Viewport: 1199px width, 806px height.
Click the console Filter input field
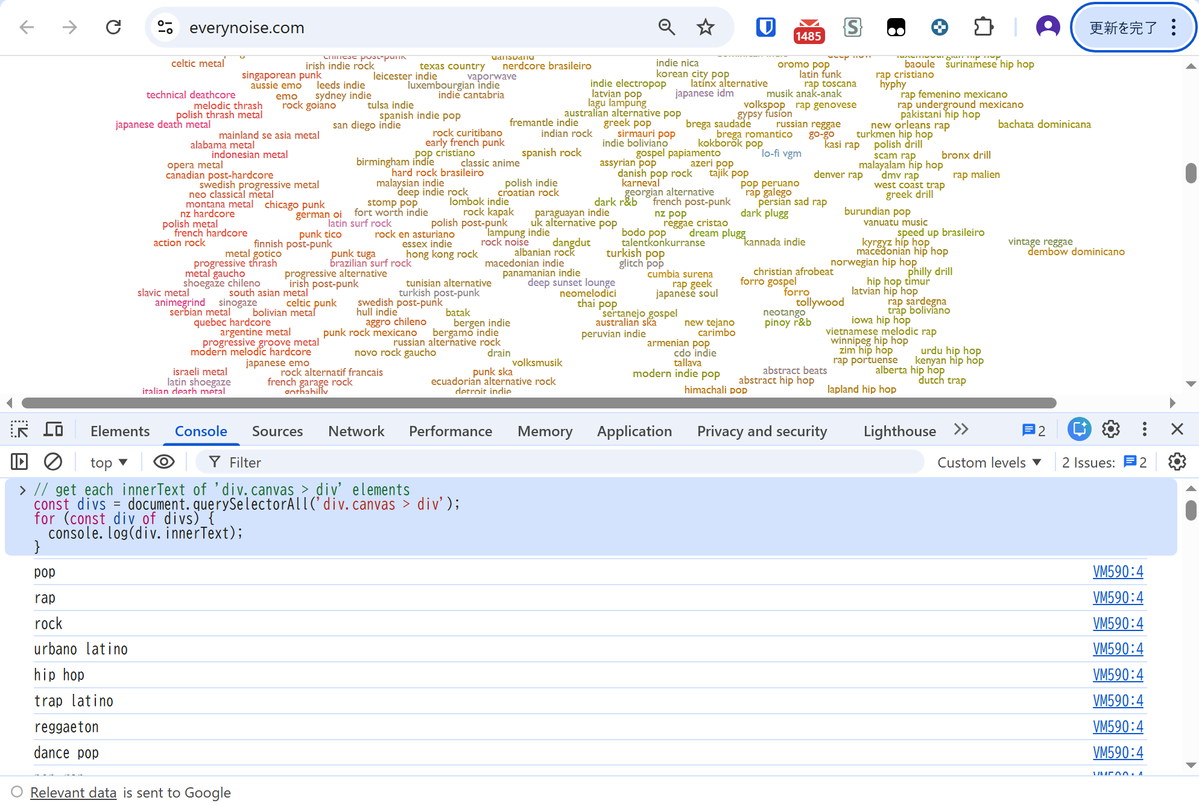coord(300,461)
